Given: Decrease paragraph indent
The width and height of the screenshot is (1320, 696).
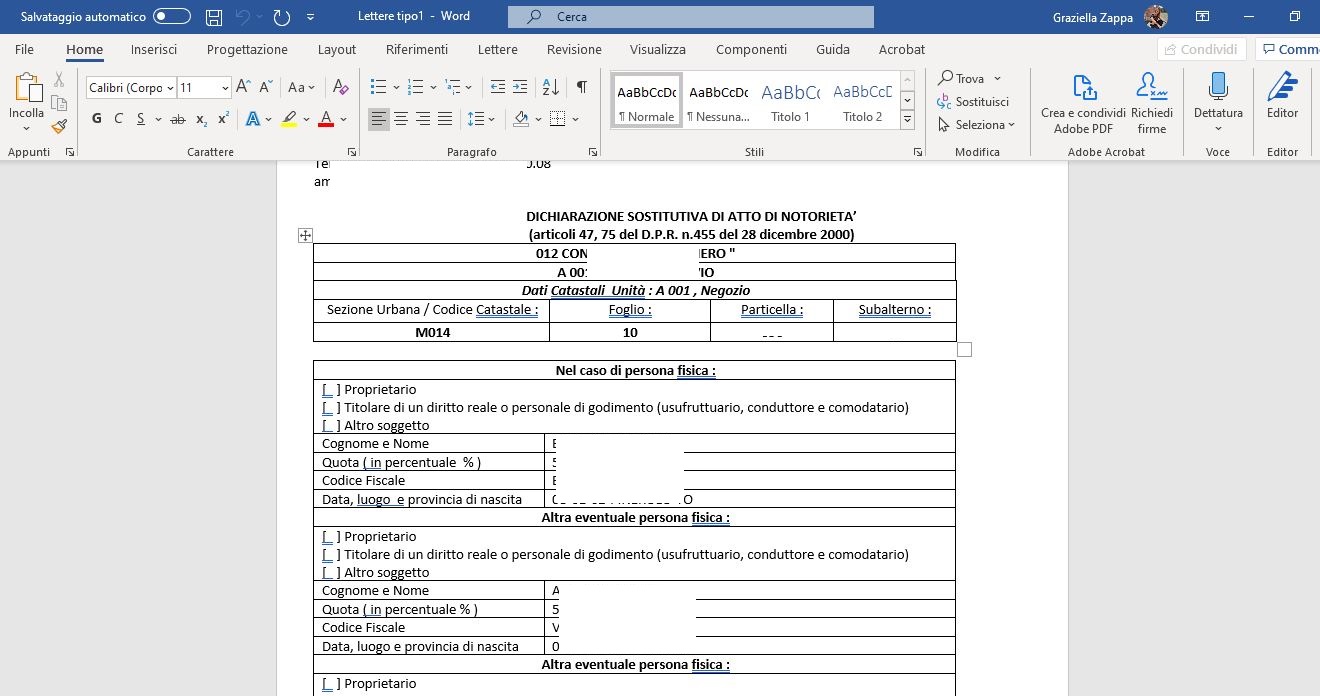Looking at the screenshot, I should coord(497,87).
